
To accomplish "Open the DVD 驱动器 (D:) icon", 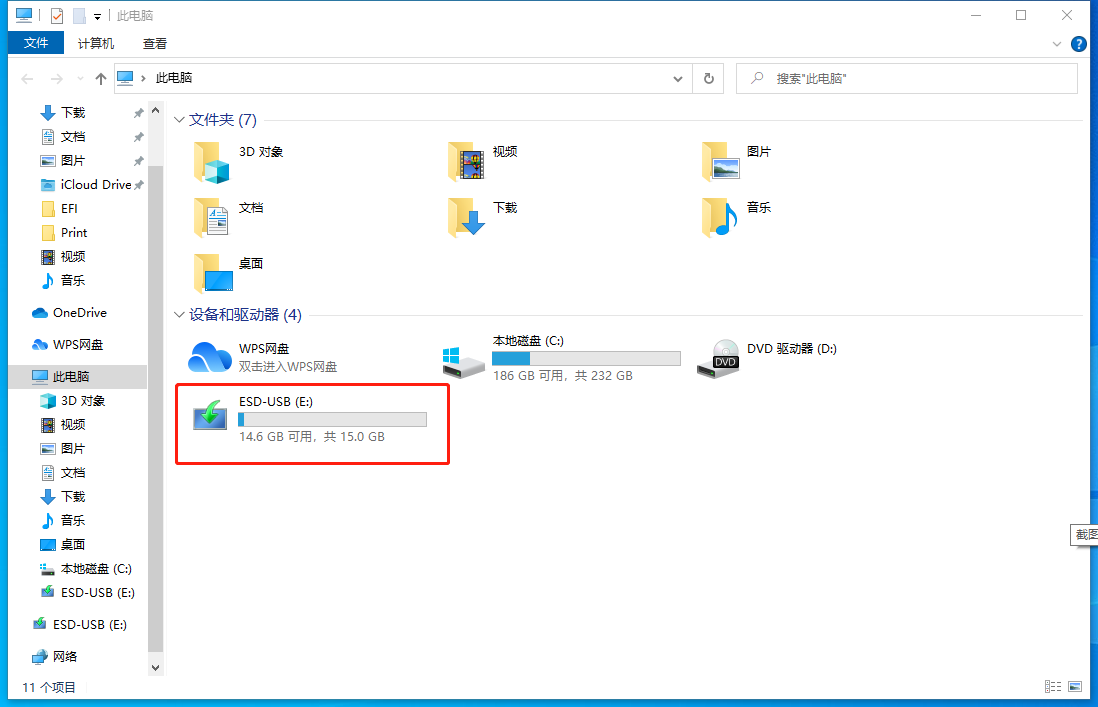I will 719,357.
